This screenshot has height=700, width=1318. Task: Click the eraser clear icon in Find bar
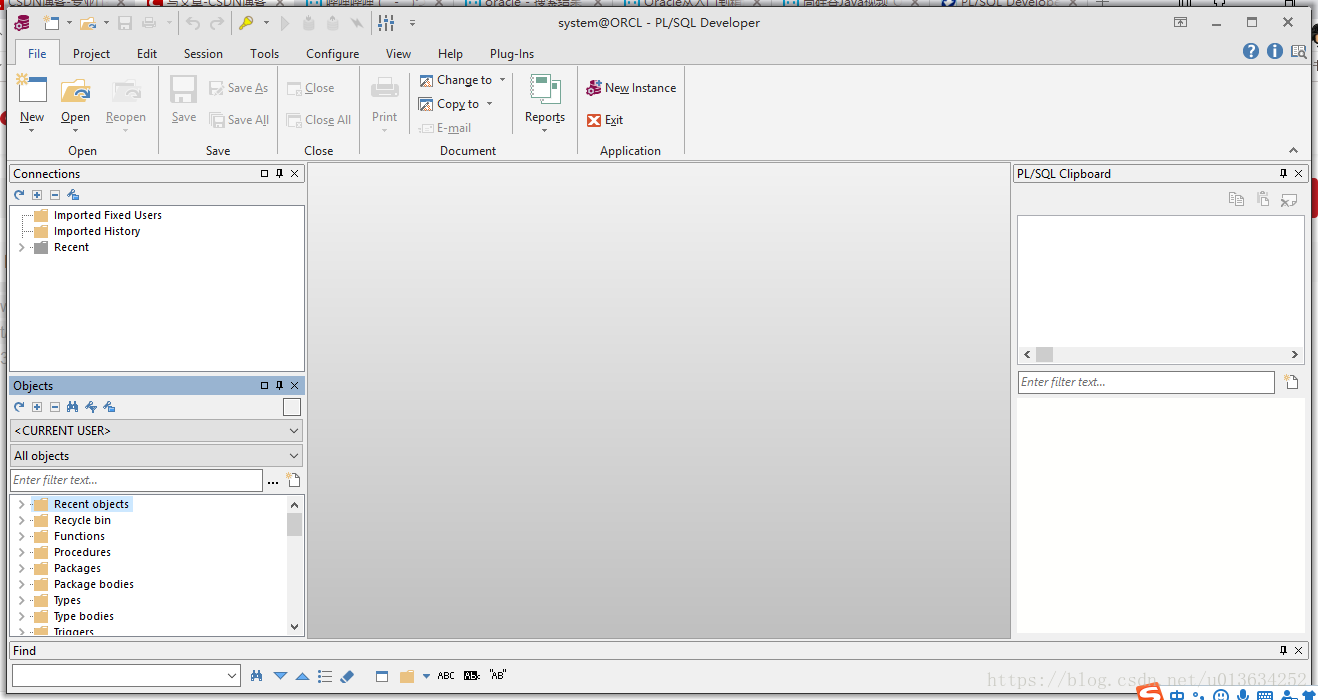[x=347, y=676]
